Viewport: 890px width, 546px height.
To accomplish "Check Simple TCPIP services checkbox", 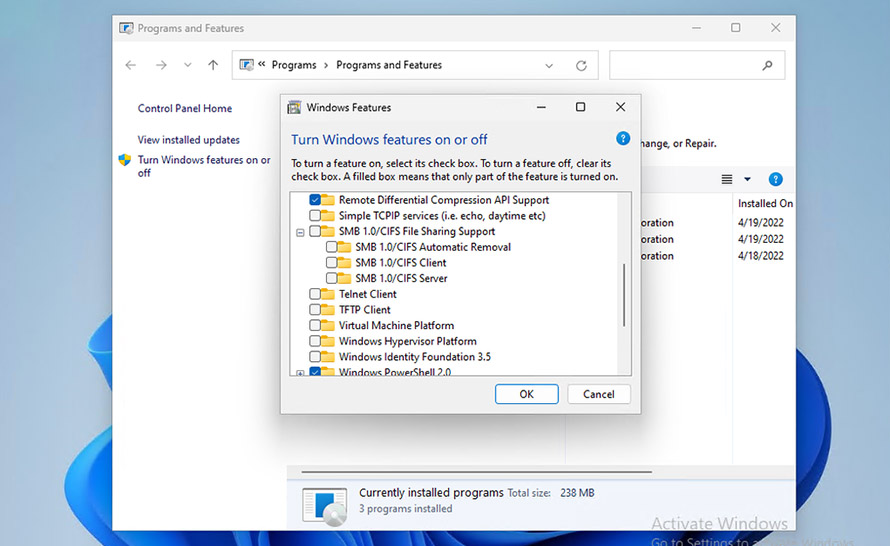I will coord(315,216).
